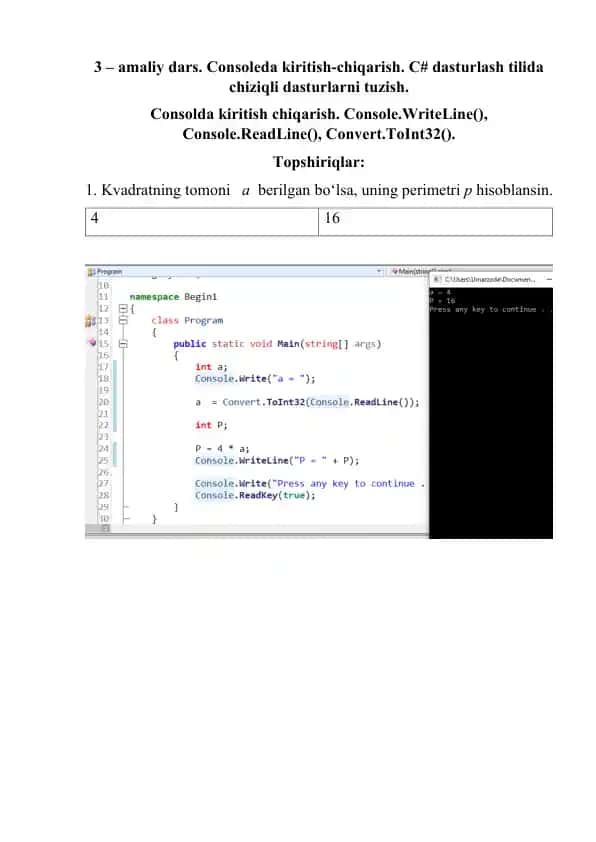
Task: Click the Console.WriteLine statement on line 25
Action: 277,461
